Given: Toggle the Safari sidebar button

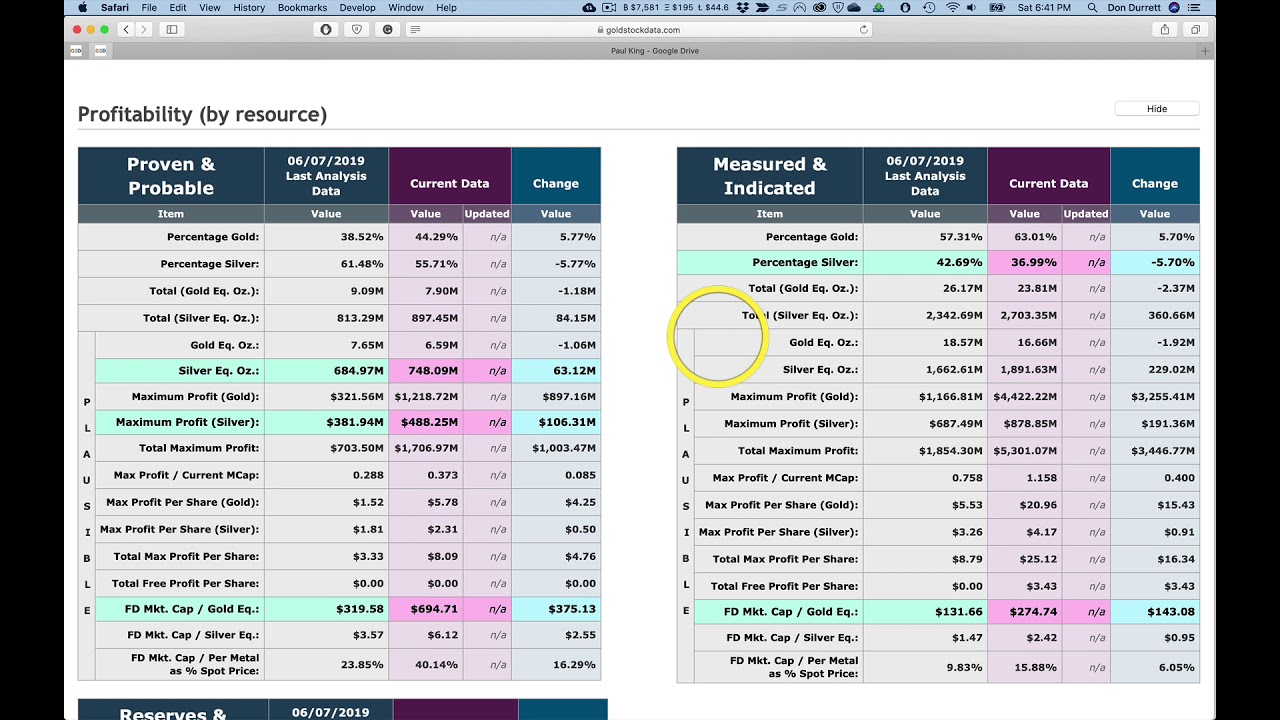Looking at the screenshot, I should point(172,30).
